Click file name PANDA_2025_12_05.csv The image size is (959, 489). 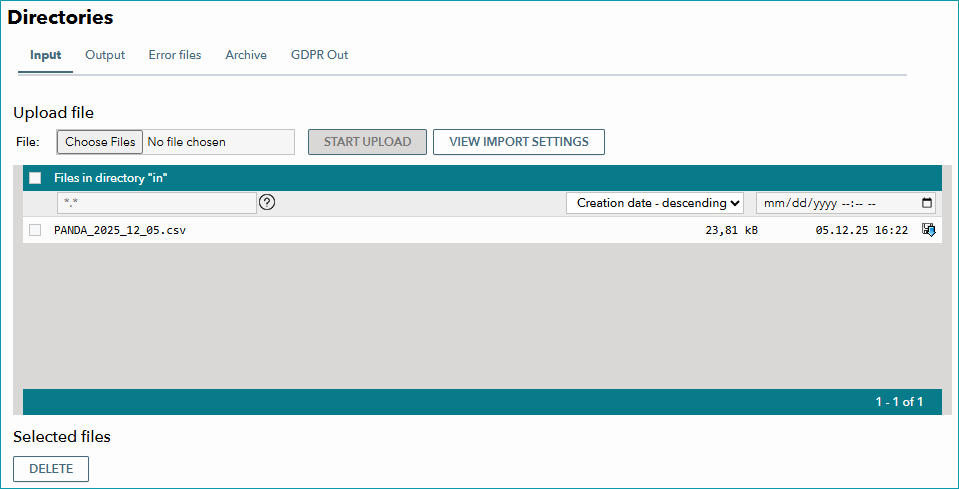[120, 230]
